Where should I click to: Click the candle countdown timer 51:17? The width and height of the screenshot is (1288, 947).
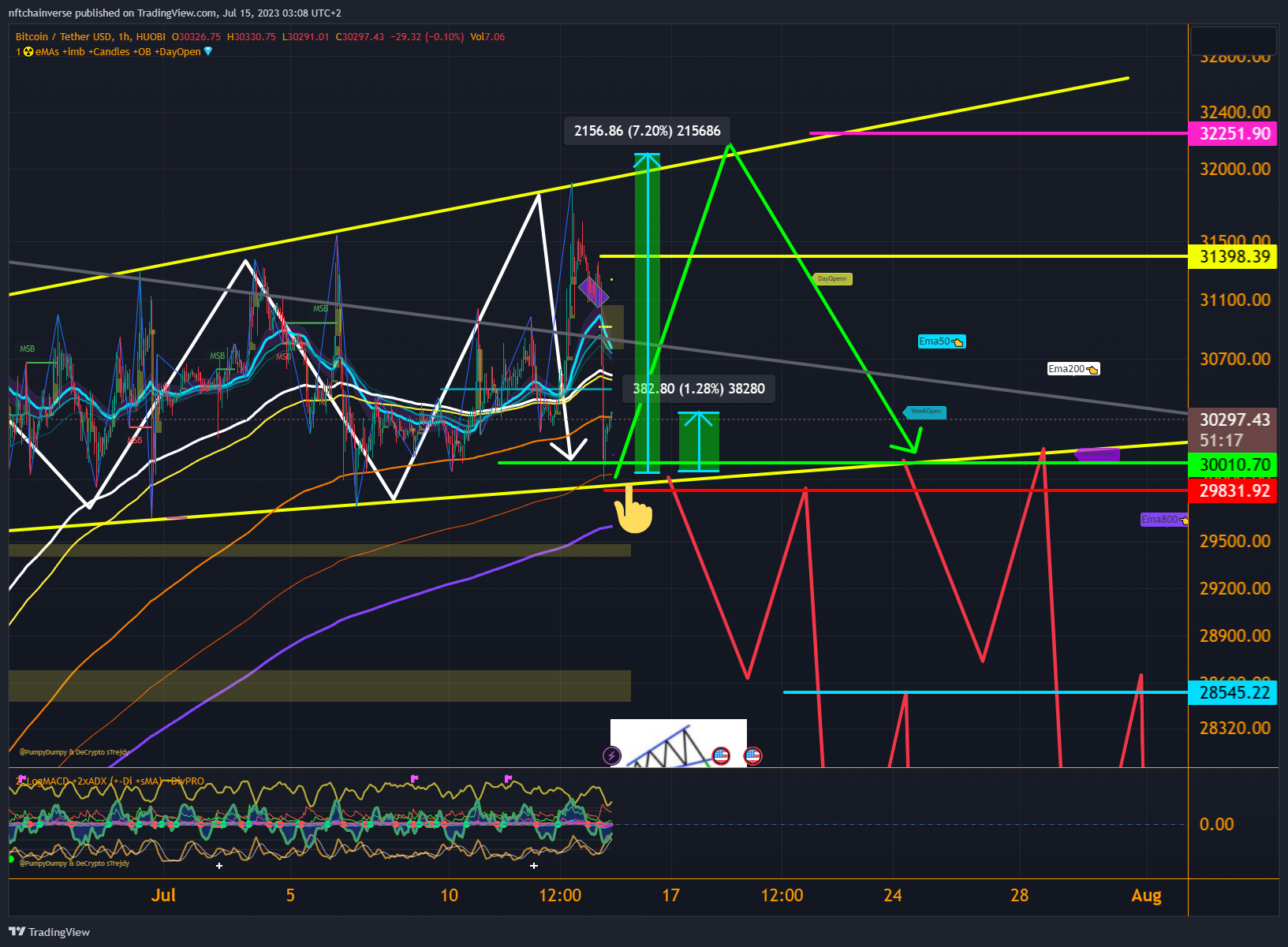[1221, 441]
